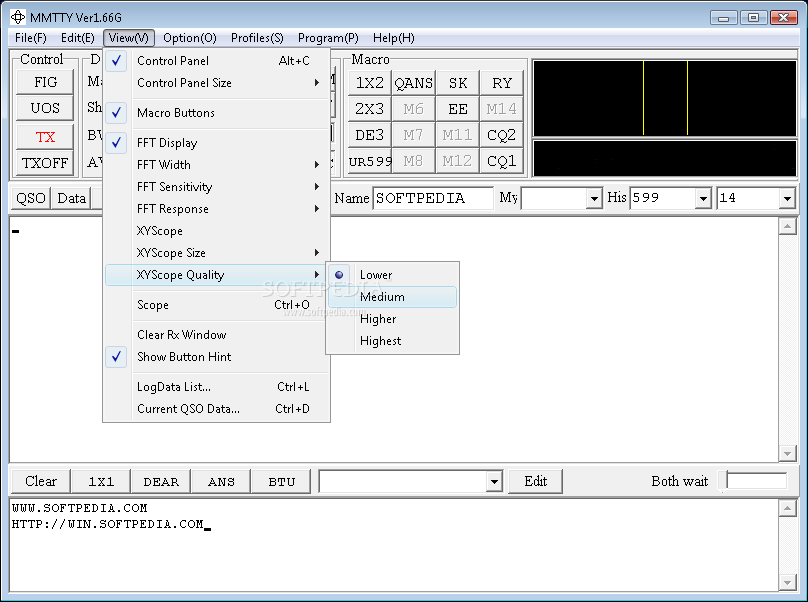Click the Data button
Viewport: 808px width, 602px height.
pos(71,198)
